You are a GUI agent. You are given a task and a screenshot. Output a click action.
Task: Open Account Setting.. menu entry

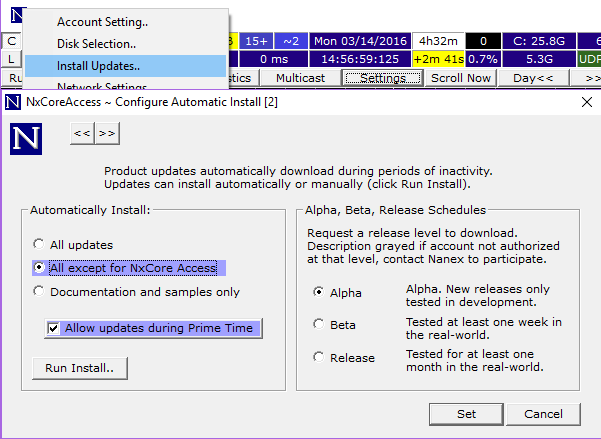pos(126,22)
